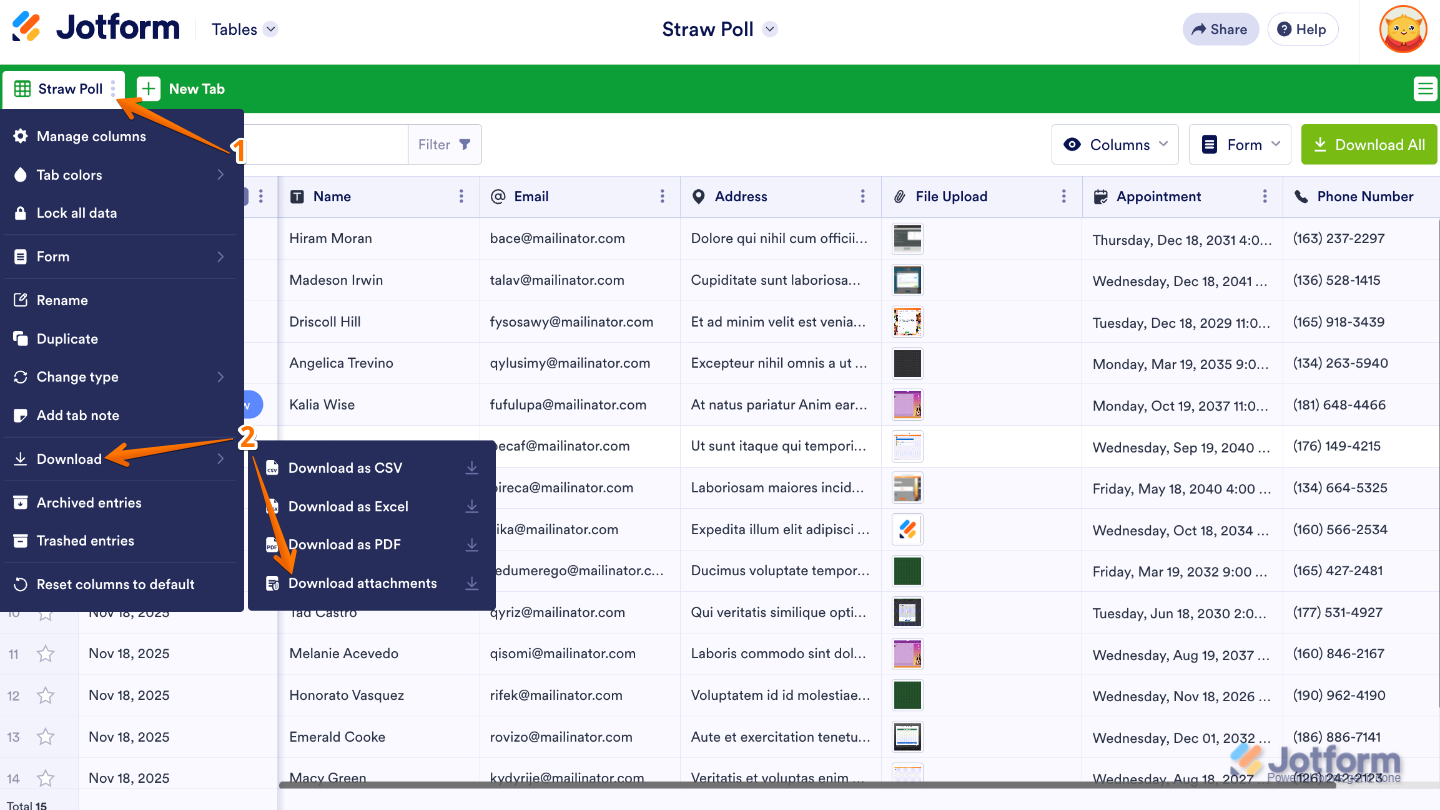The image size is (1440, 810).
Task: Click the filter funnel icon
Action: coord(465,145)
